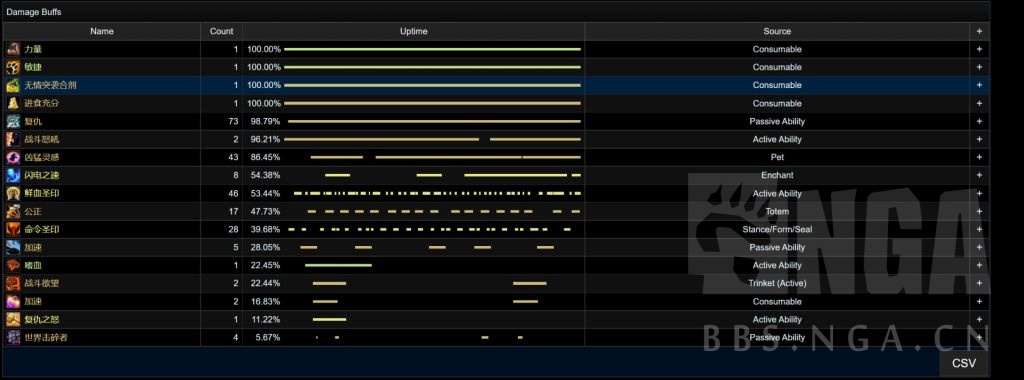Expand the 战斗欲望 row plus sign
This screenshot has width=1024, height=380.
pos(979,283)
